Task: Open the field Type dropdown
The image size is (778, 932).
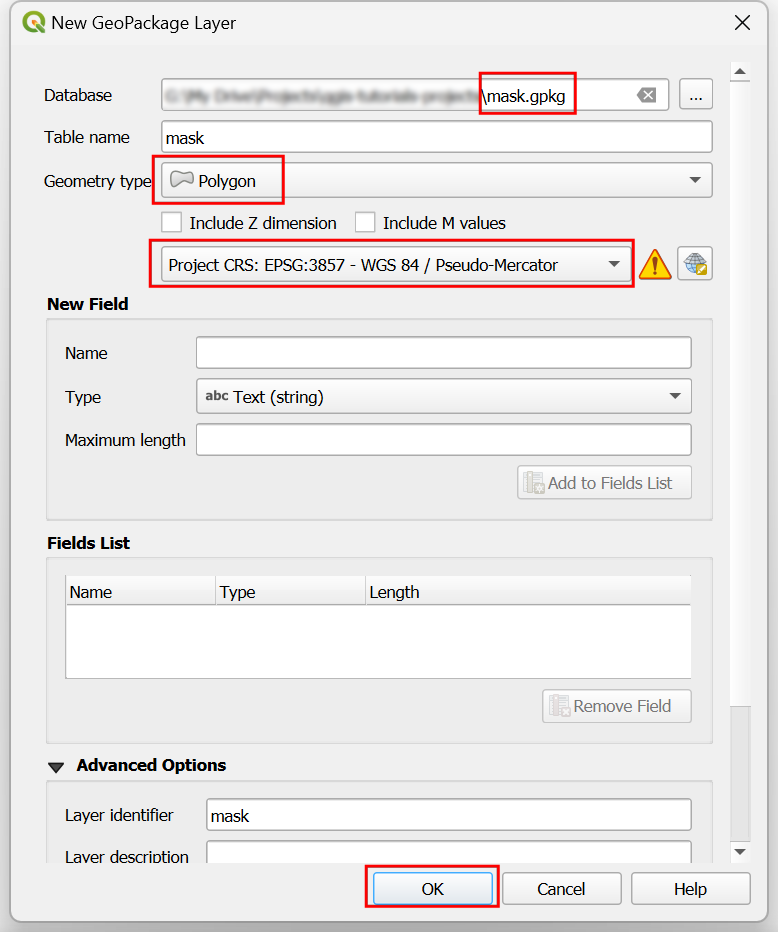Action: 443,397
